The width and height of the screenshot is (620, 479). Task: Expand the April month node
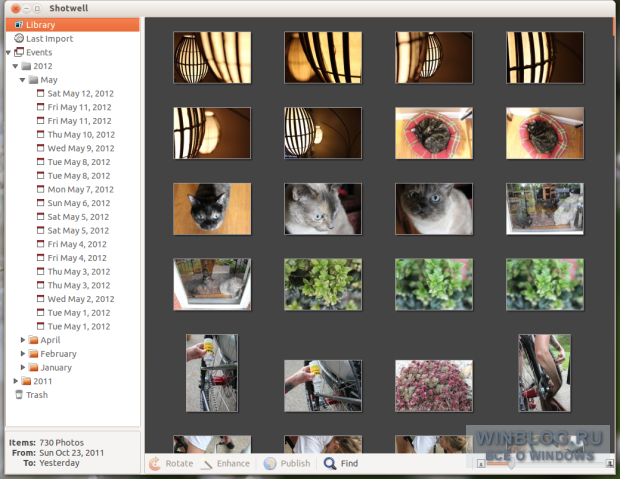click(x=23, y=340)
